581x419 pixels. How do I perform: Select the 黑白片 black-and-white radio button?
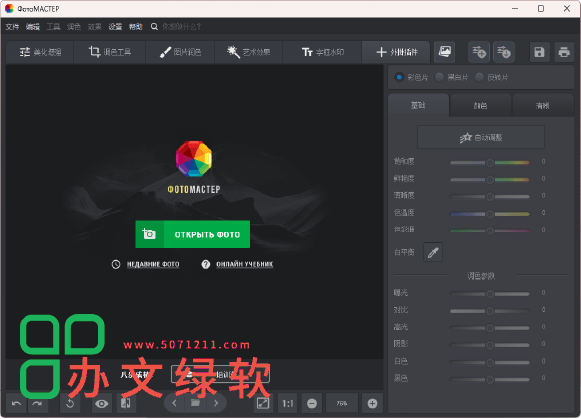439,77
